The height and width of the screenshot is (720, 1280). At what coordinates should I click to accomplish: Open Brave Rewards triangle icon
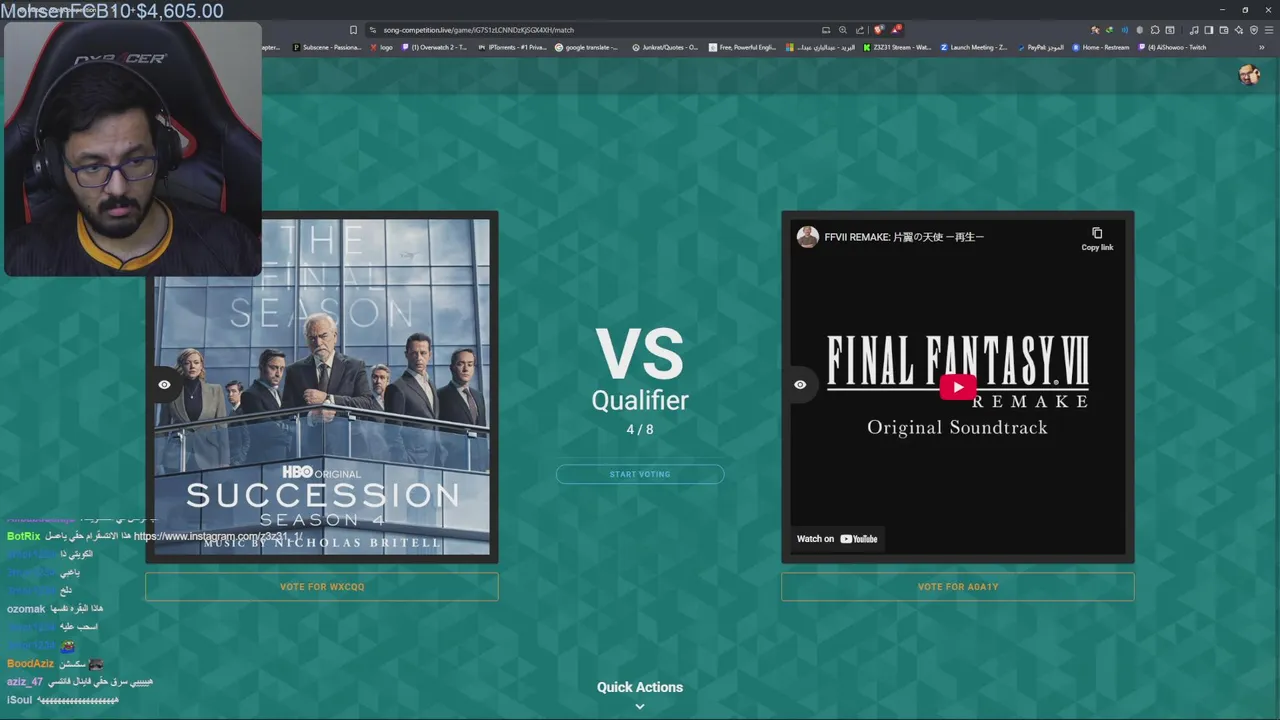pos(896,29)
